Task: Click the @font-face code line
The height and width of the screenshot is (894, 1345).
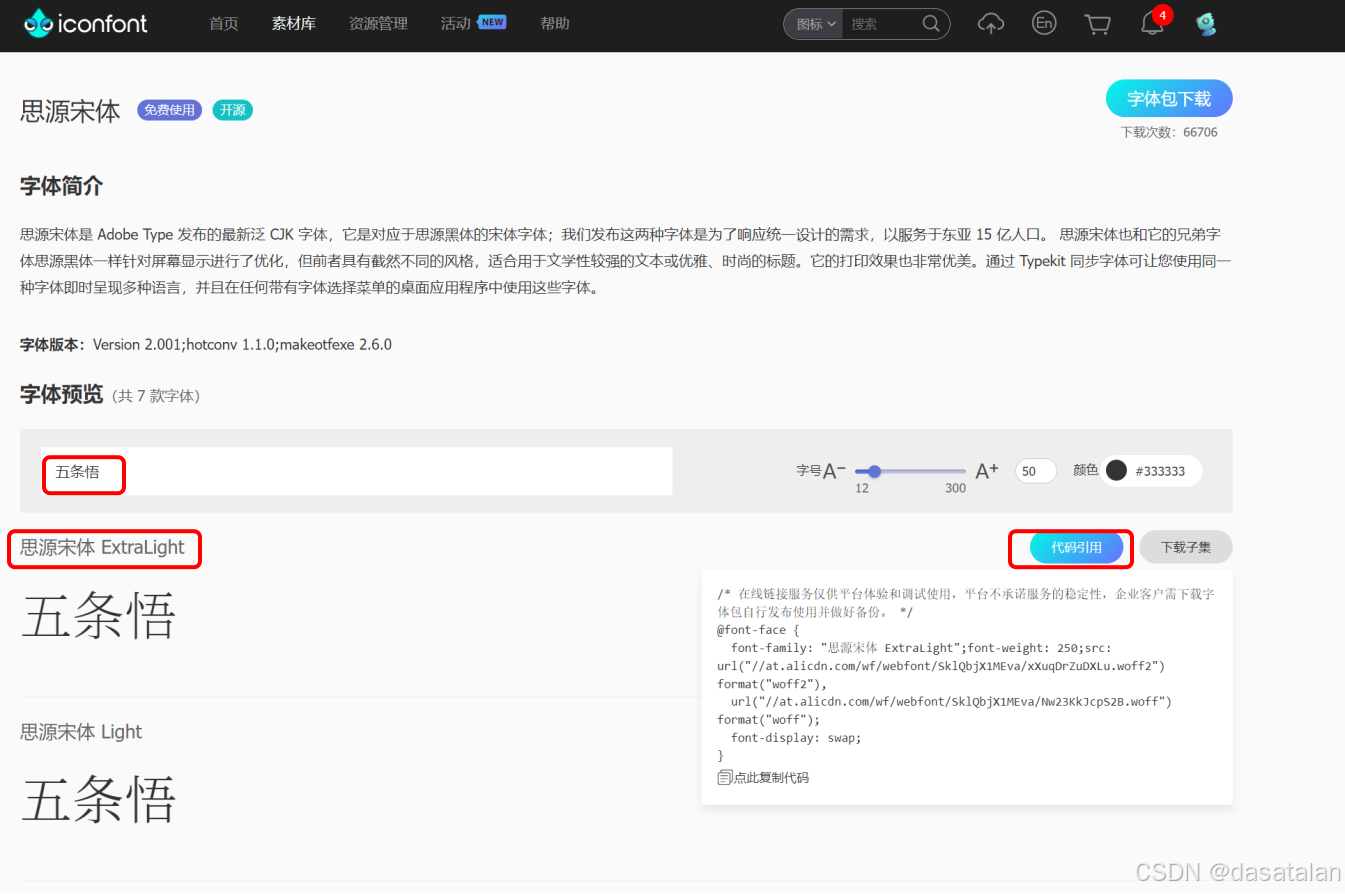Action: [x=758, y=630]
